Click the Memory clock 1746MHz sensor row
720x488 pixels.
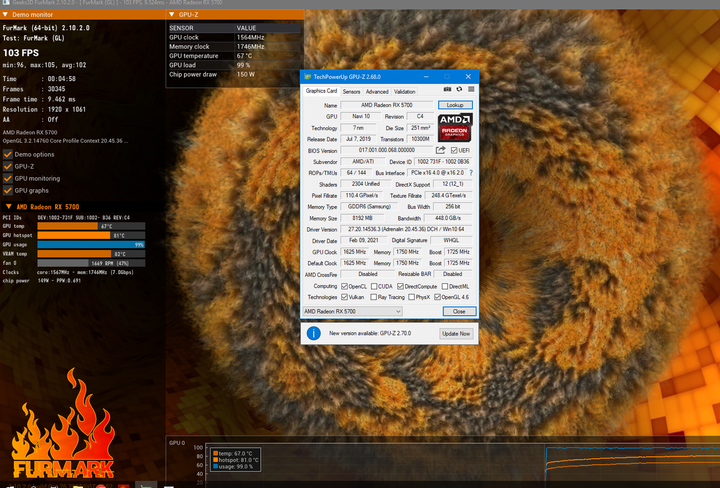[235, 46]
